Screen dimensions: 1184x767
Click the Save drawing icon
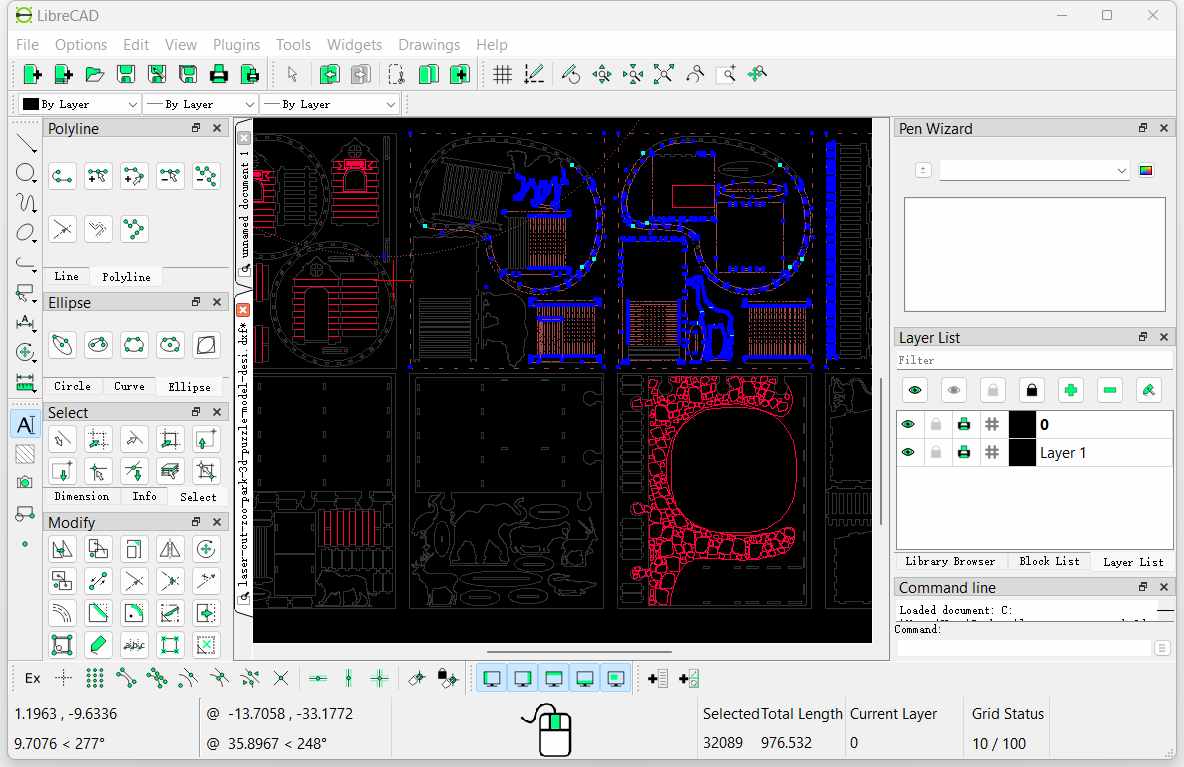[x=125, y=74]
